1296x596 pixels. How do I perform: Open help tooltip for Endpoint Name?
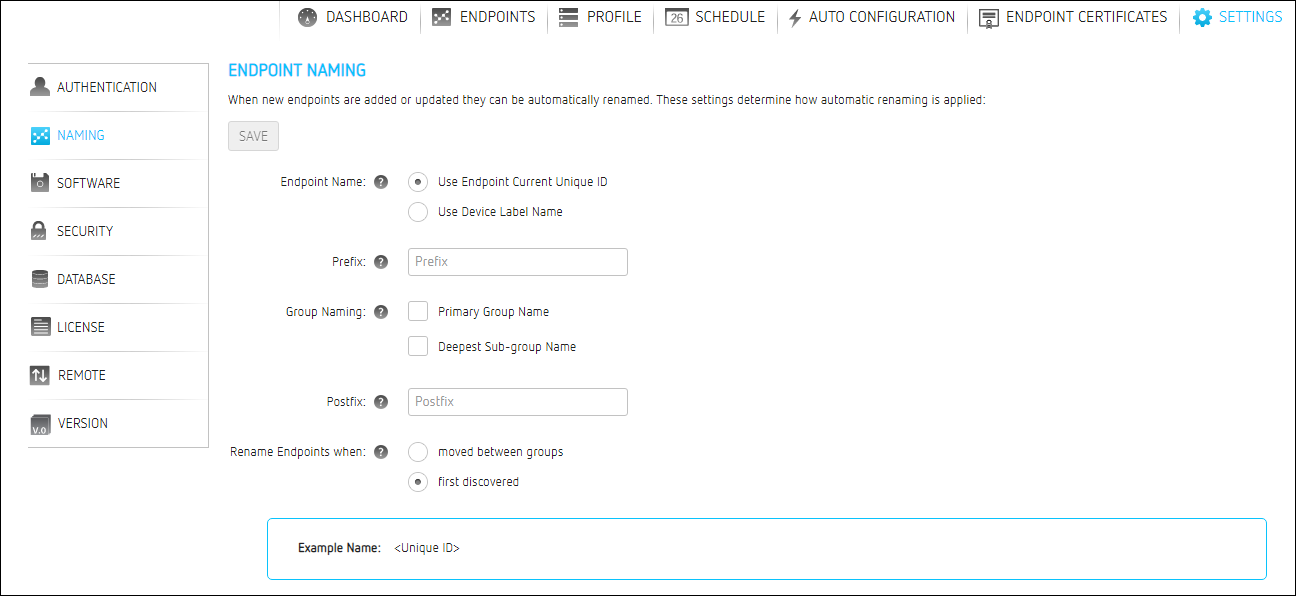point(381,182)
